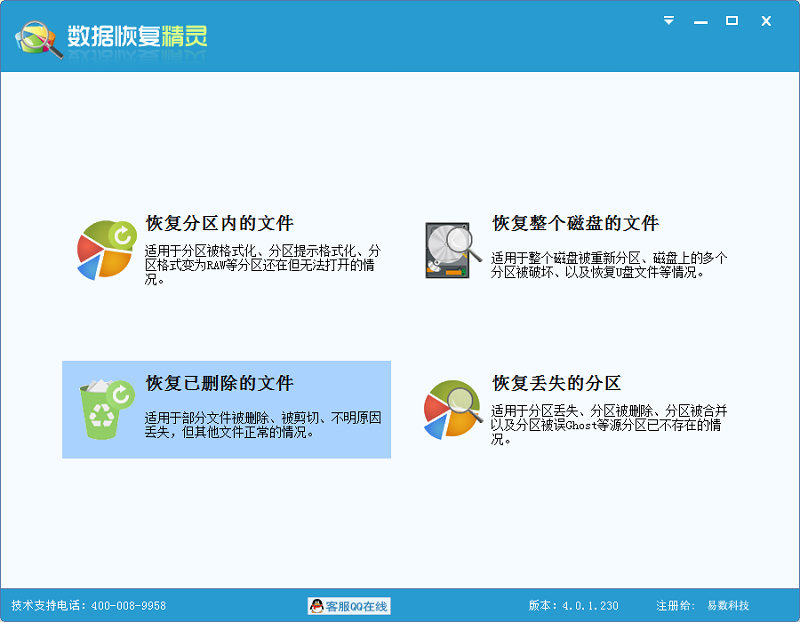Image resolution: width=800 pixels, height=622 pixels.
Task: Click description starting 适用于分区被格式化
Action: click(262, 265)
